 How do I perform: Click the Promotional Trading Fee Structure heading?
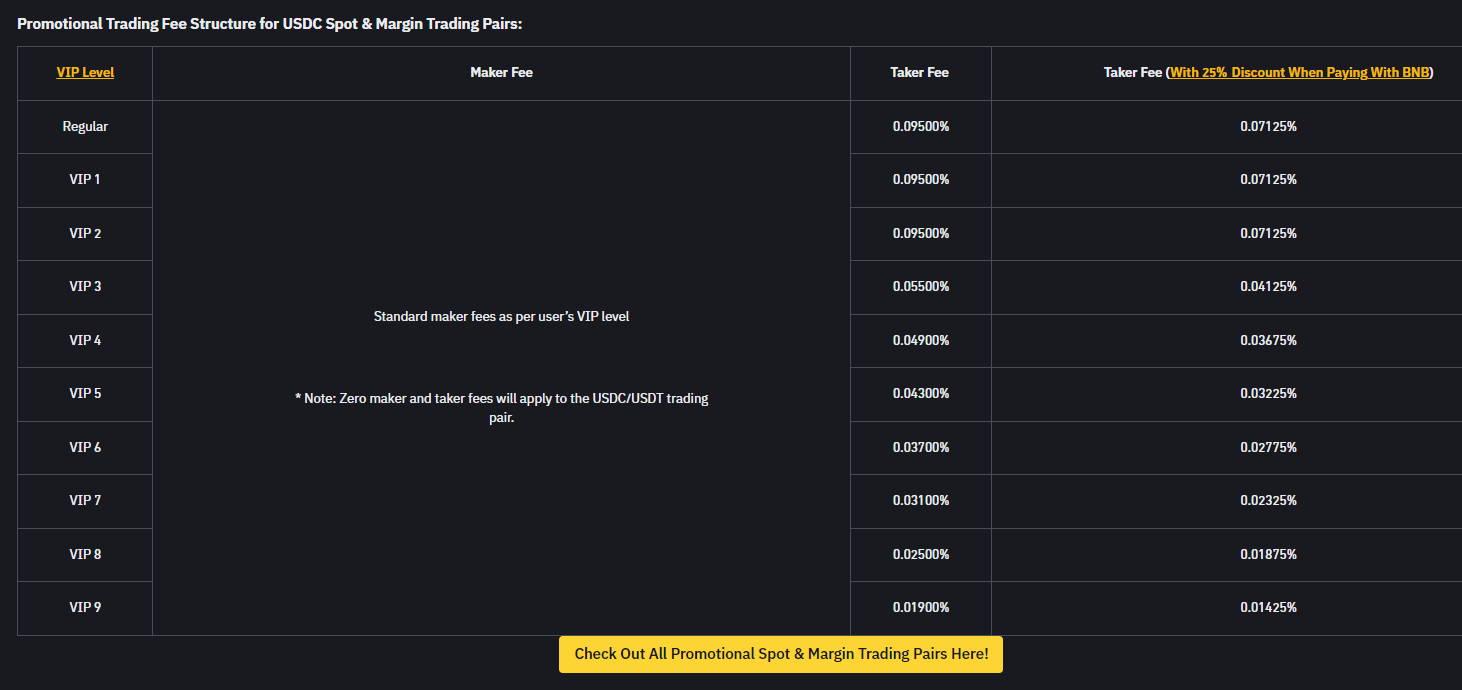point(270,23)
